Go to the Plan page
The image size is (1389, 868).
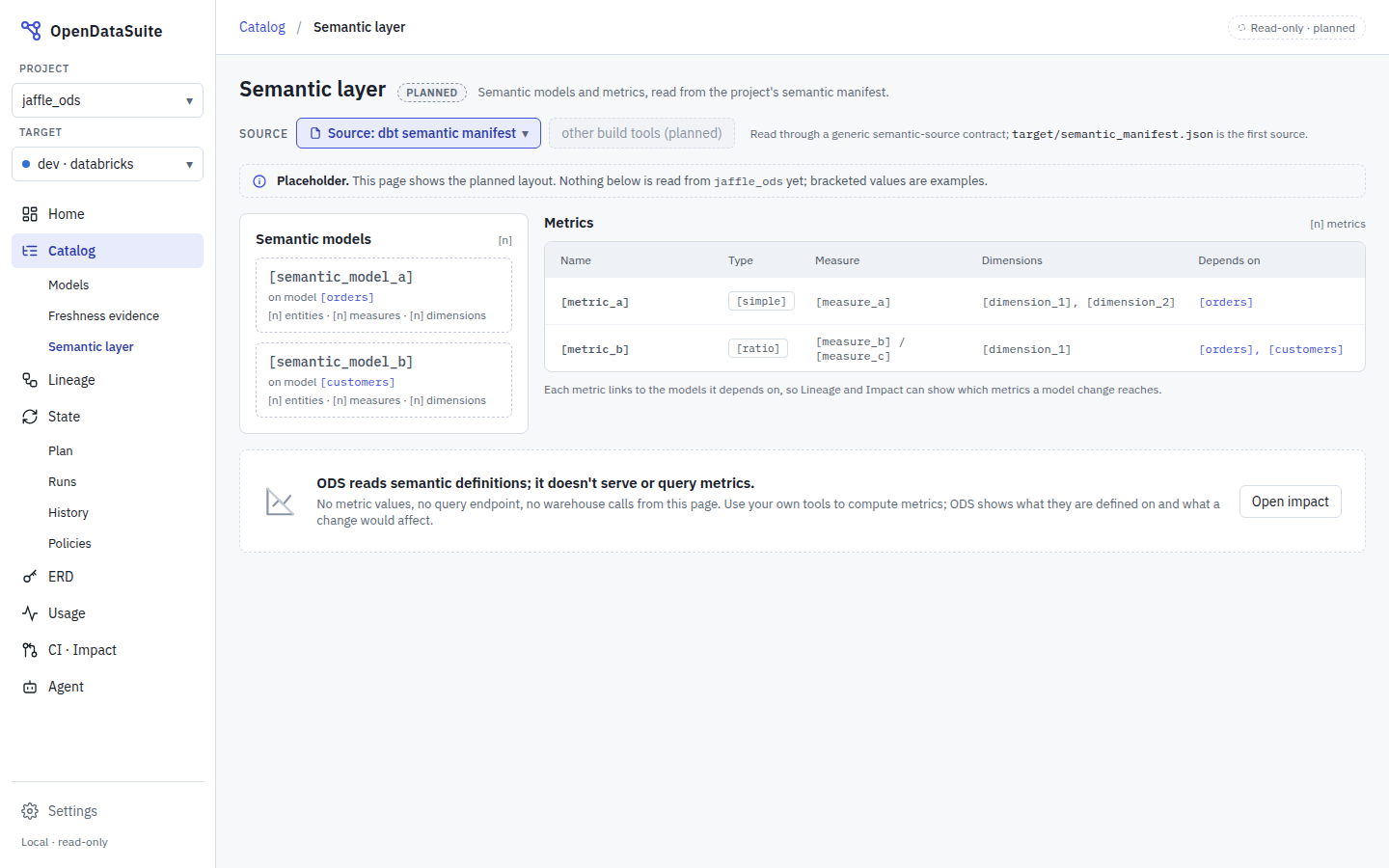coord(61,450)
